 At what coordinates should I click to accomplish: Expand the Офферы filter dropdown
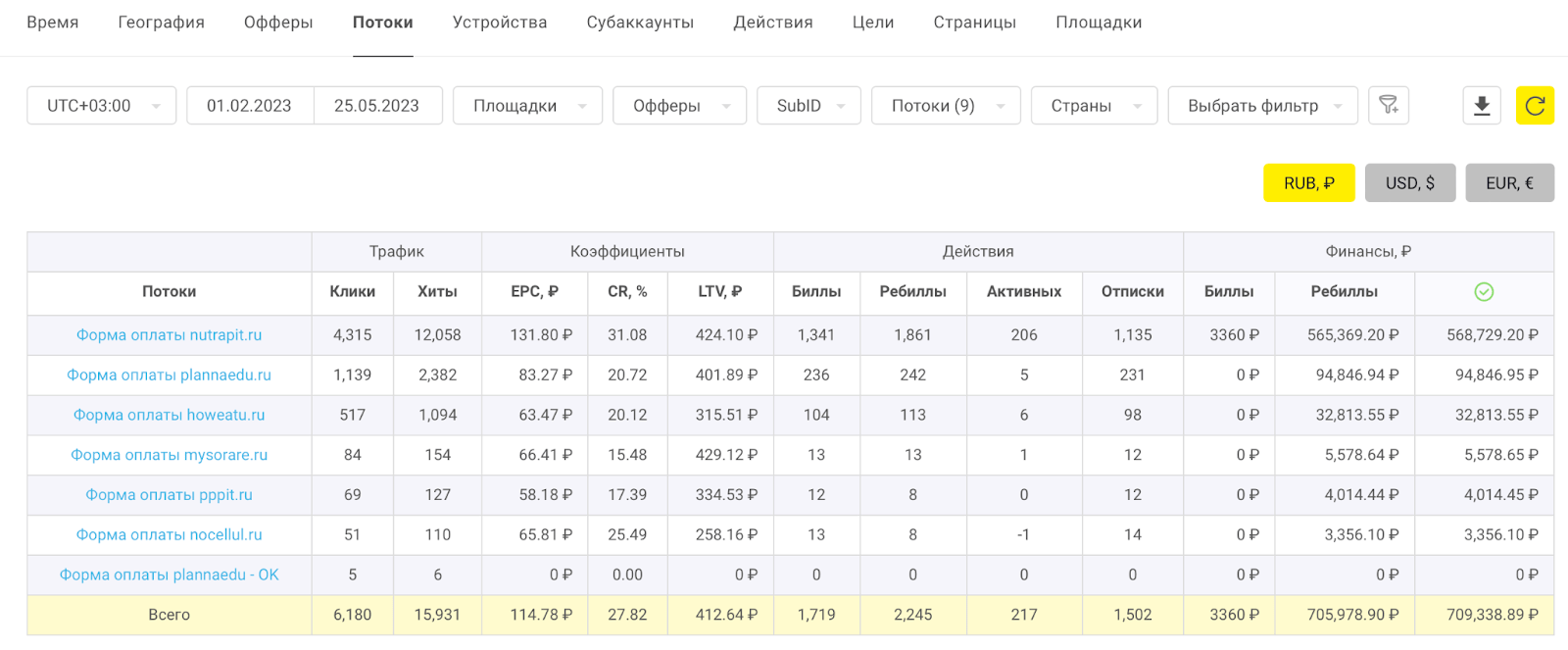679,105
